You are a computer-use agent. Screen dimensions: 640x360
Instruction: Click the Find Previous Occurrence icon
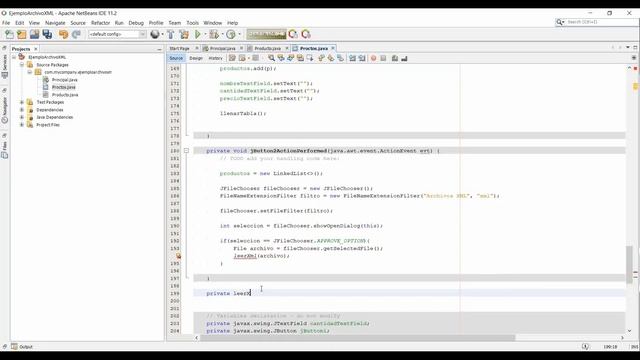(x=281, y=58)
